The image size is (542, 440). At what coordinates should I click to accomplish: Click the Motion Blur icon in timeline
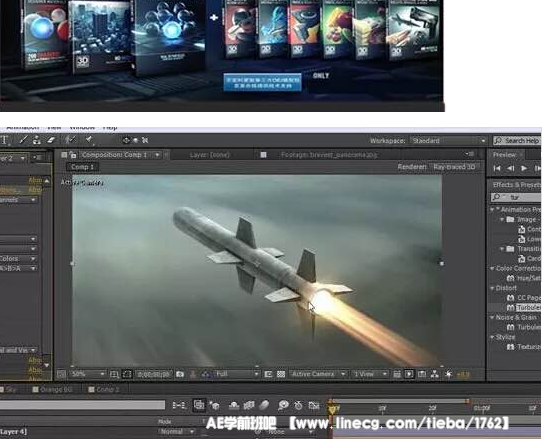click(264, 405)
